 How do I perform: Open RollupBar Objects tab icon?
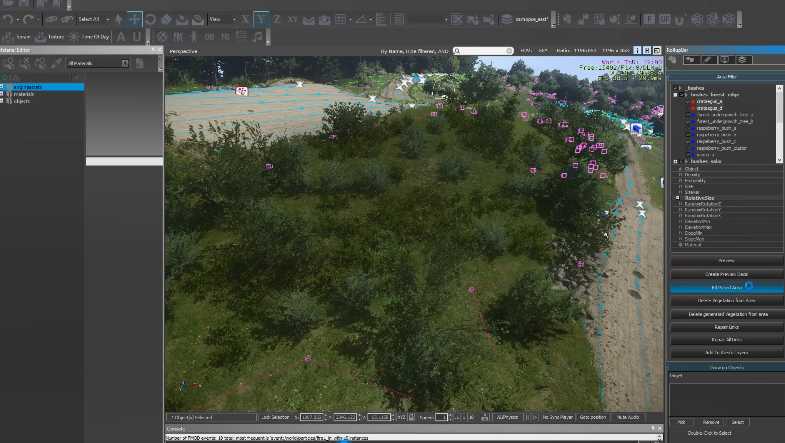click(672, 60)
